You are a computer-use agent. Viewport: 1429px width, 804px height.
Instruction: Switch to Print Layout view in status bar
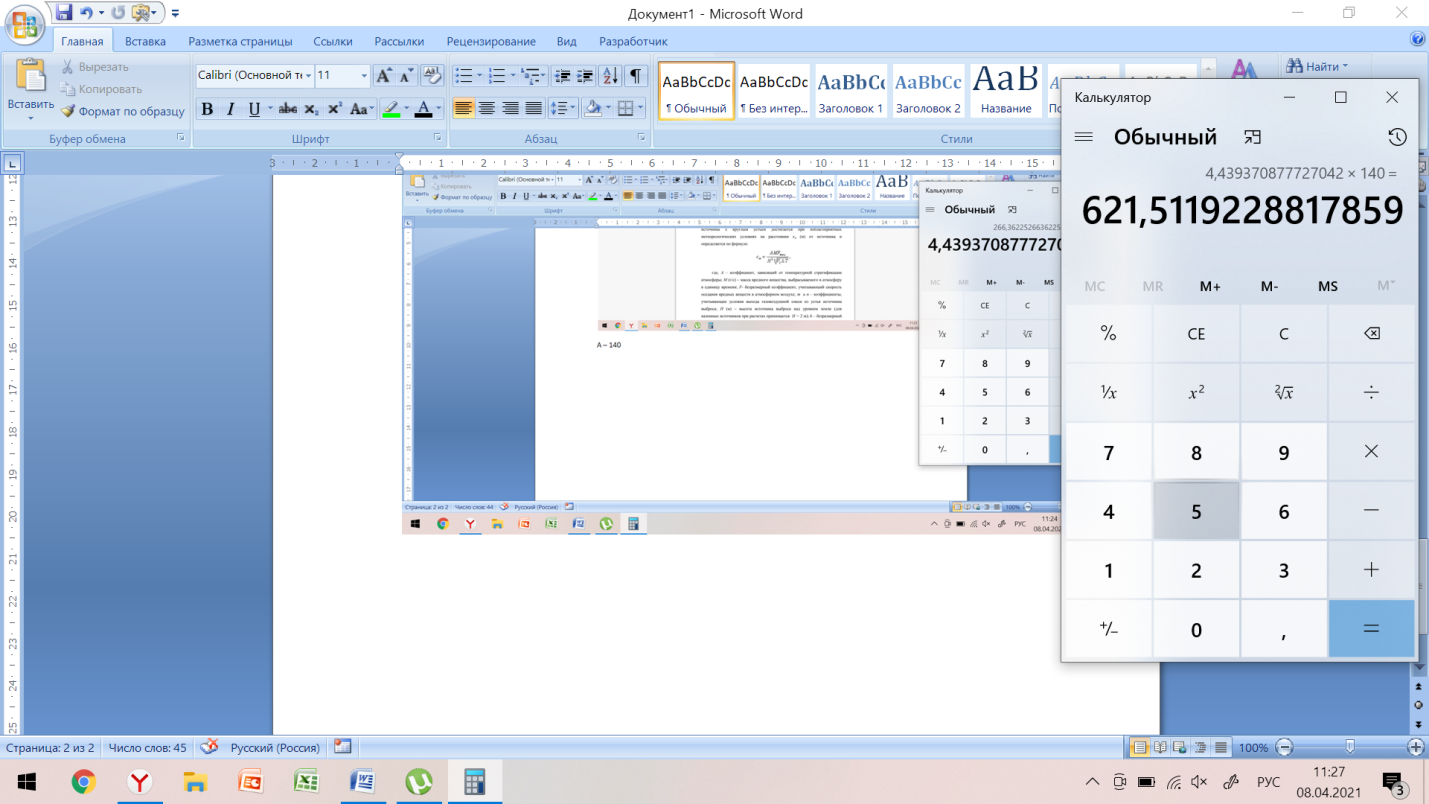pos(1139,747)
